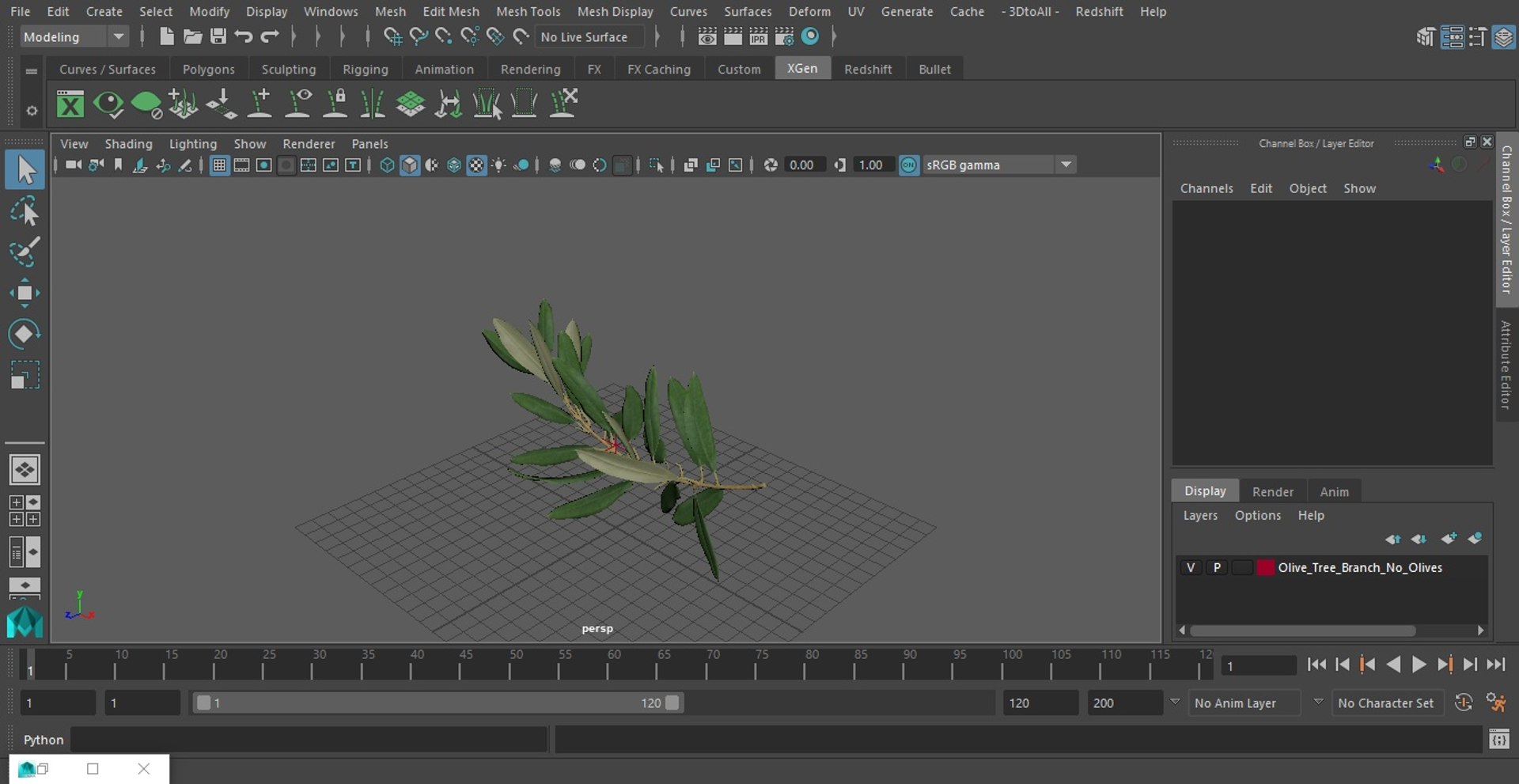The height and width of the screenshot is (784, 1519).
Task: Toggle visibility V of Olive_Tree_Branch_No_Olives layer
Action: pos(1191,567)
